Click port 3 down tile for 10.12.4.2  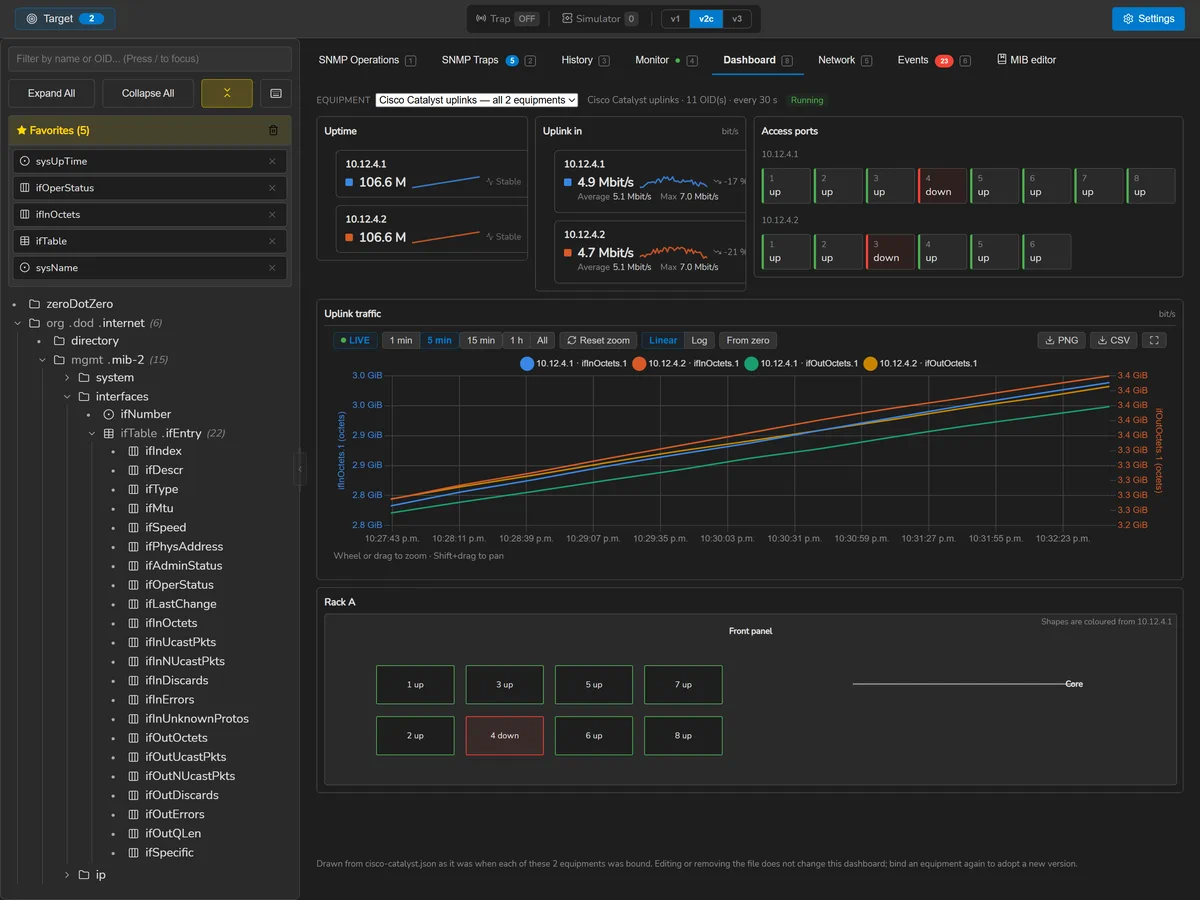click(x=890, y=251)
